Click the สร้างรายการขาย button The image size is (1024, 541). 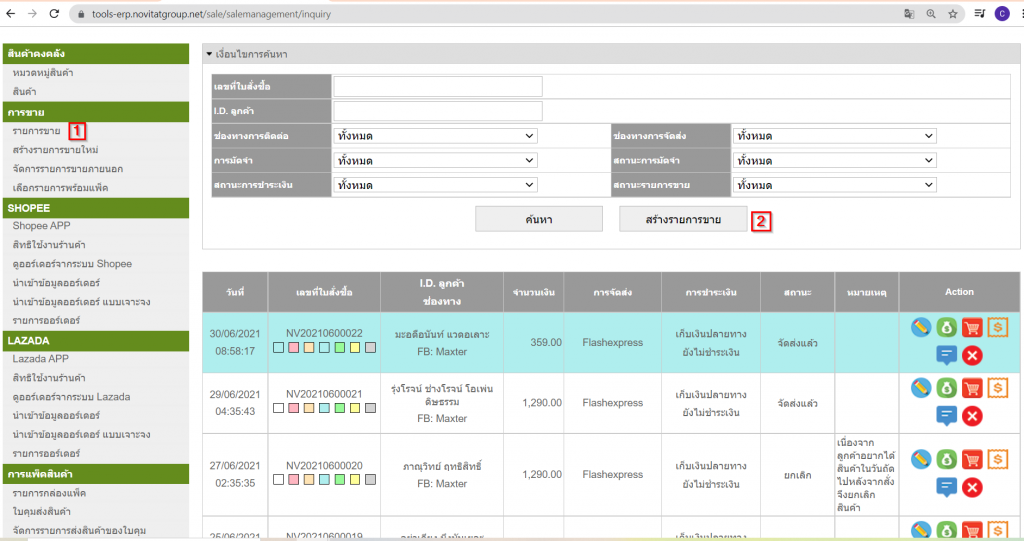click(683, 219)
